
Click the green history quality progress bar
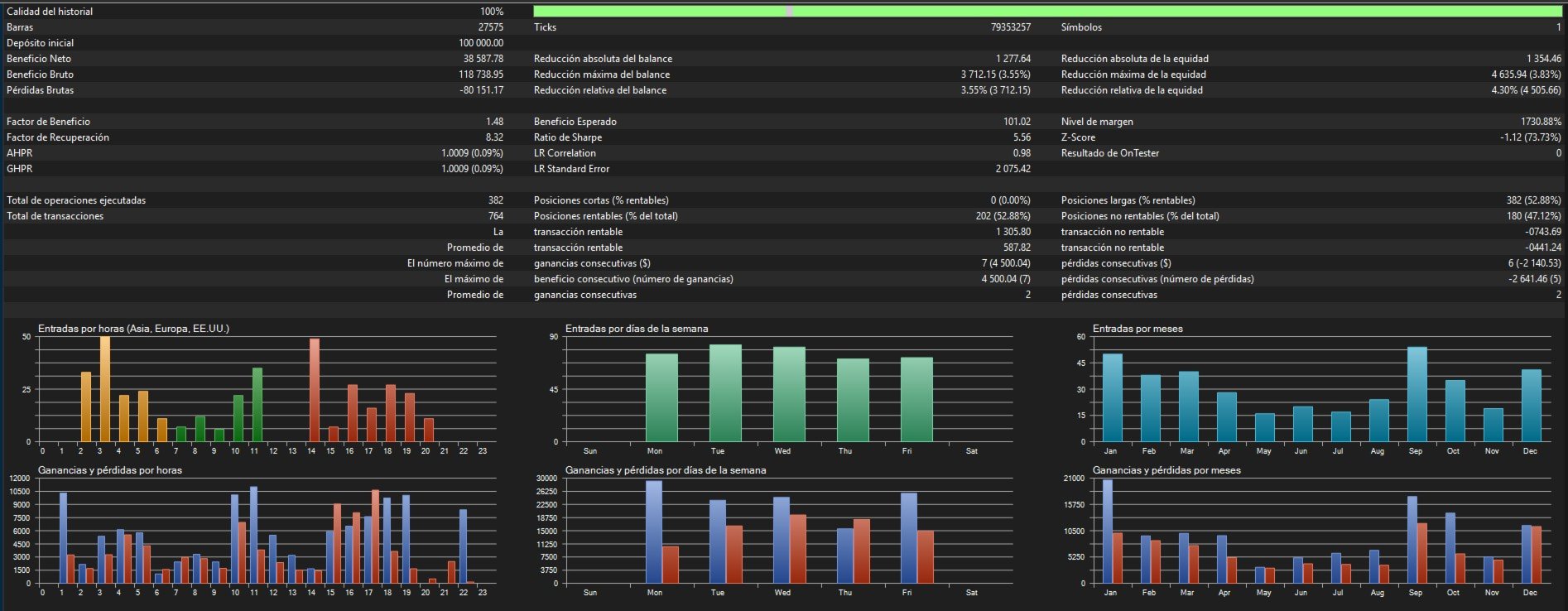1047,12
